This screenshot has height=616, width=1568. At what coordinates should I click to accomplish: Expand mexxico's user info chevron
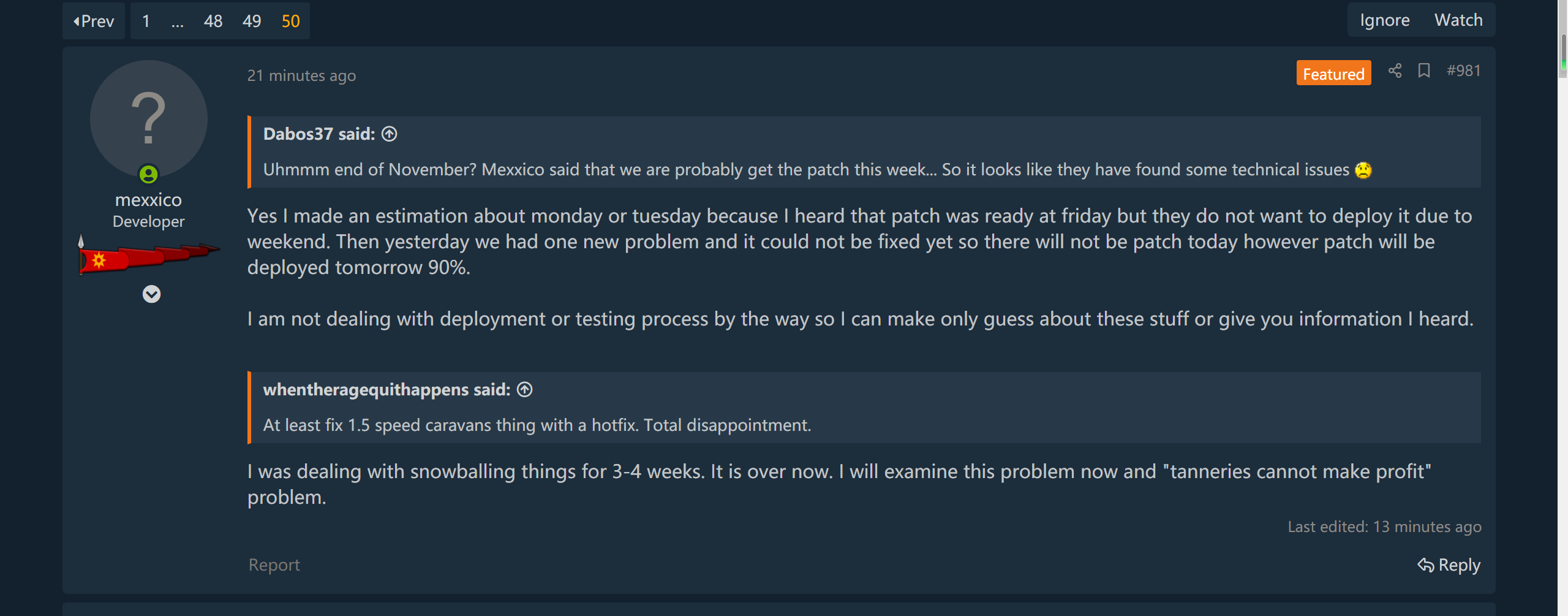click(151, 294)
